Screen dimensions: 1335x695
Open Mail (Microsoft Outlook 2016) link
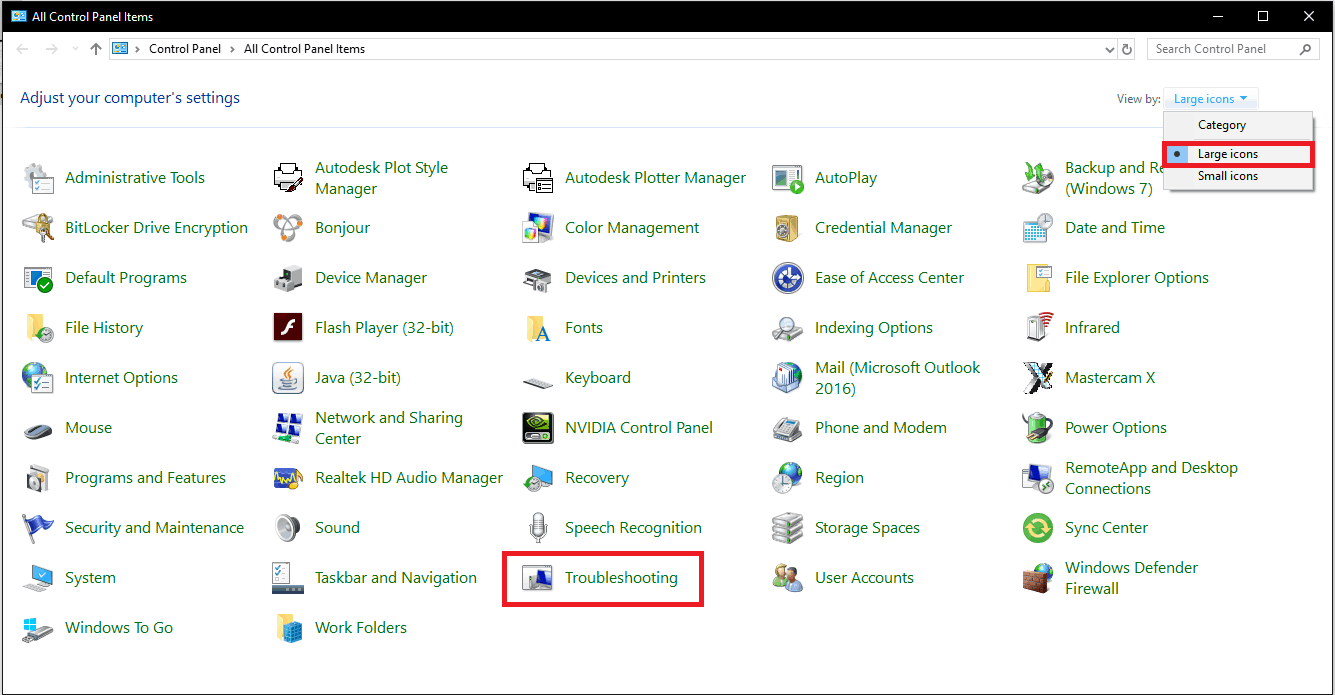(x=898, y=378)
